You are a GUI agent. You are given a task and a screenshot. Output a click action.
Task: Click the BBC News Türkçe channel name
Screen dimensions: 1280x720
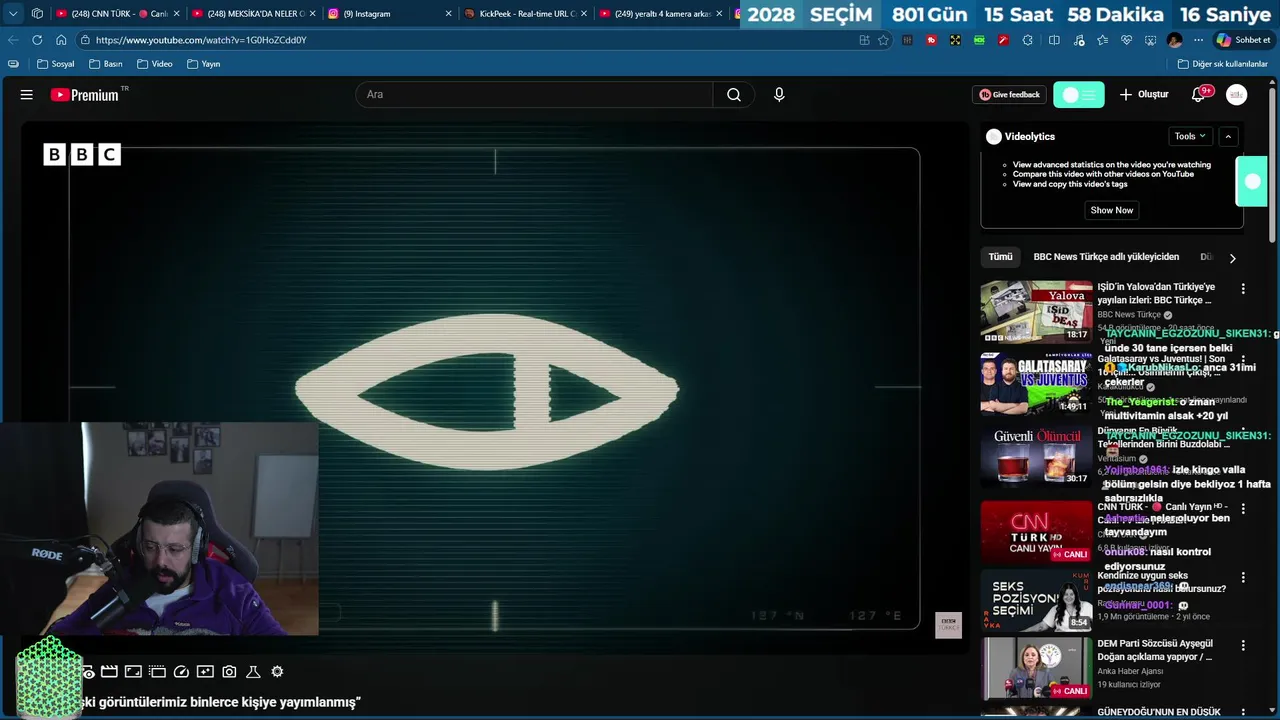coord(1129,315)
